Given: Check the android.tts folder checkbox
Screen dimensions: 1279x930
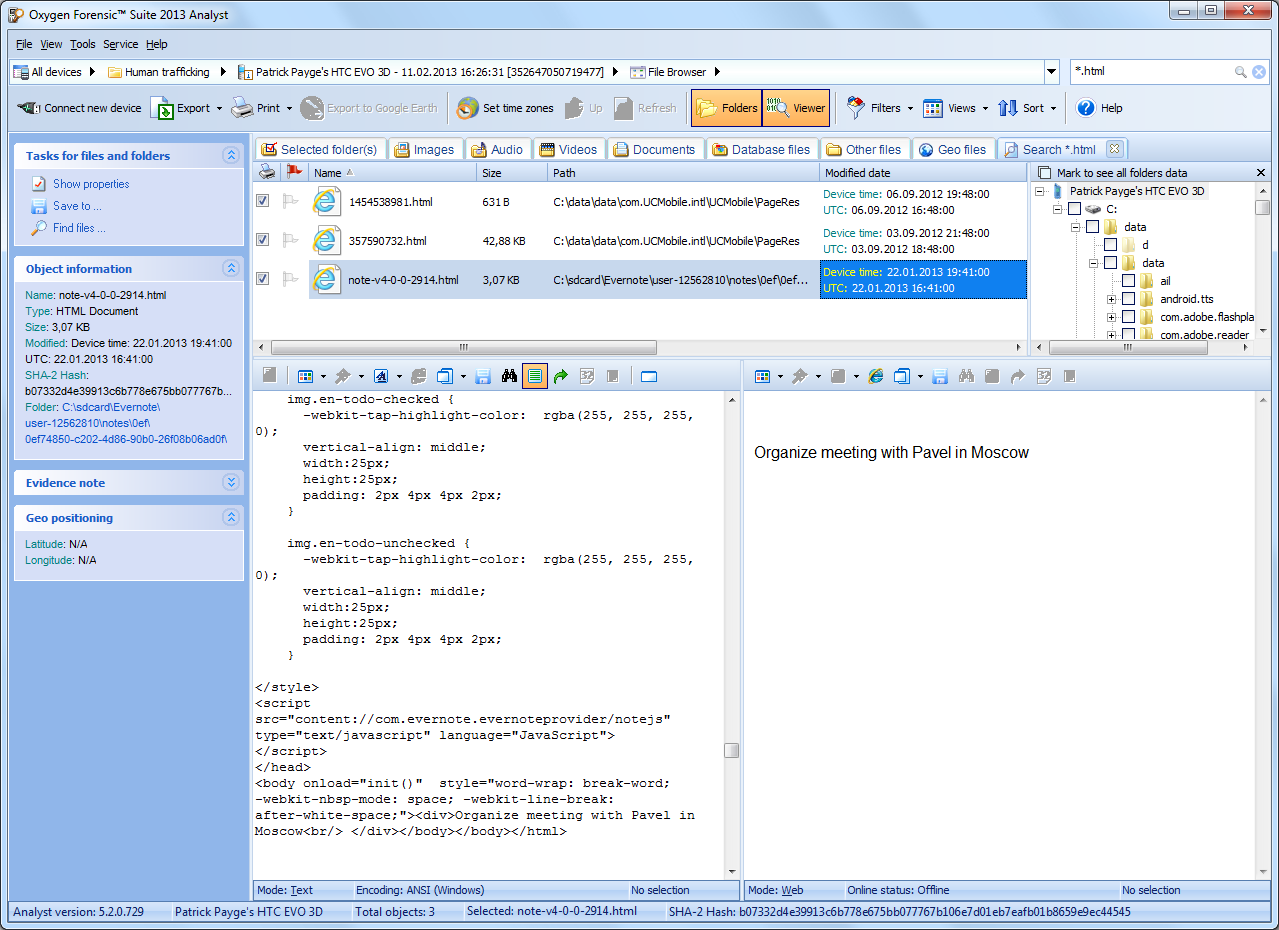Looking at the screenshot, I should pos(1128,299).
